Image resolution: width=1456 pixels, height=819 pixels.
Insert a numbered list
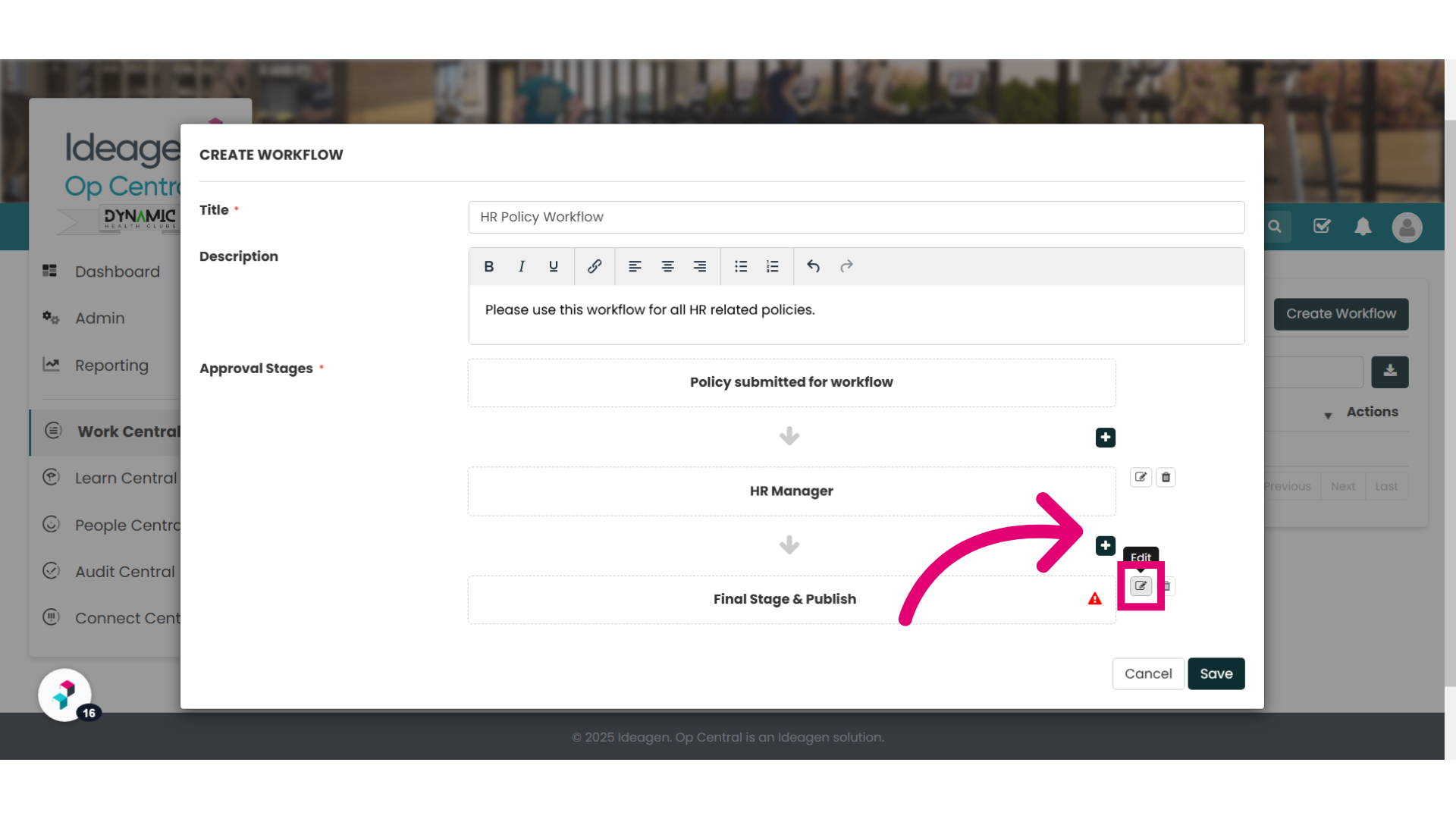pos(773,266)
